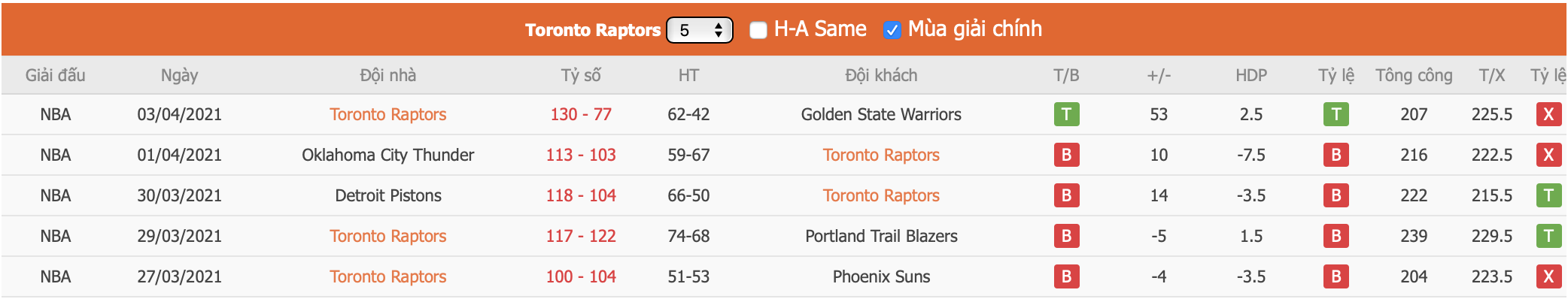1568x302 pixels.
Task: Click the 113 - 103 score link
Action: click(x=581, y=155)
